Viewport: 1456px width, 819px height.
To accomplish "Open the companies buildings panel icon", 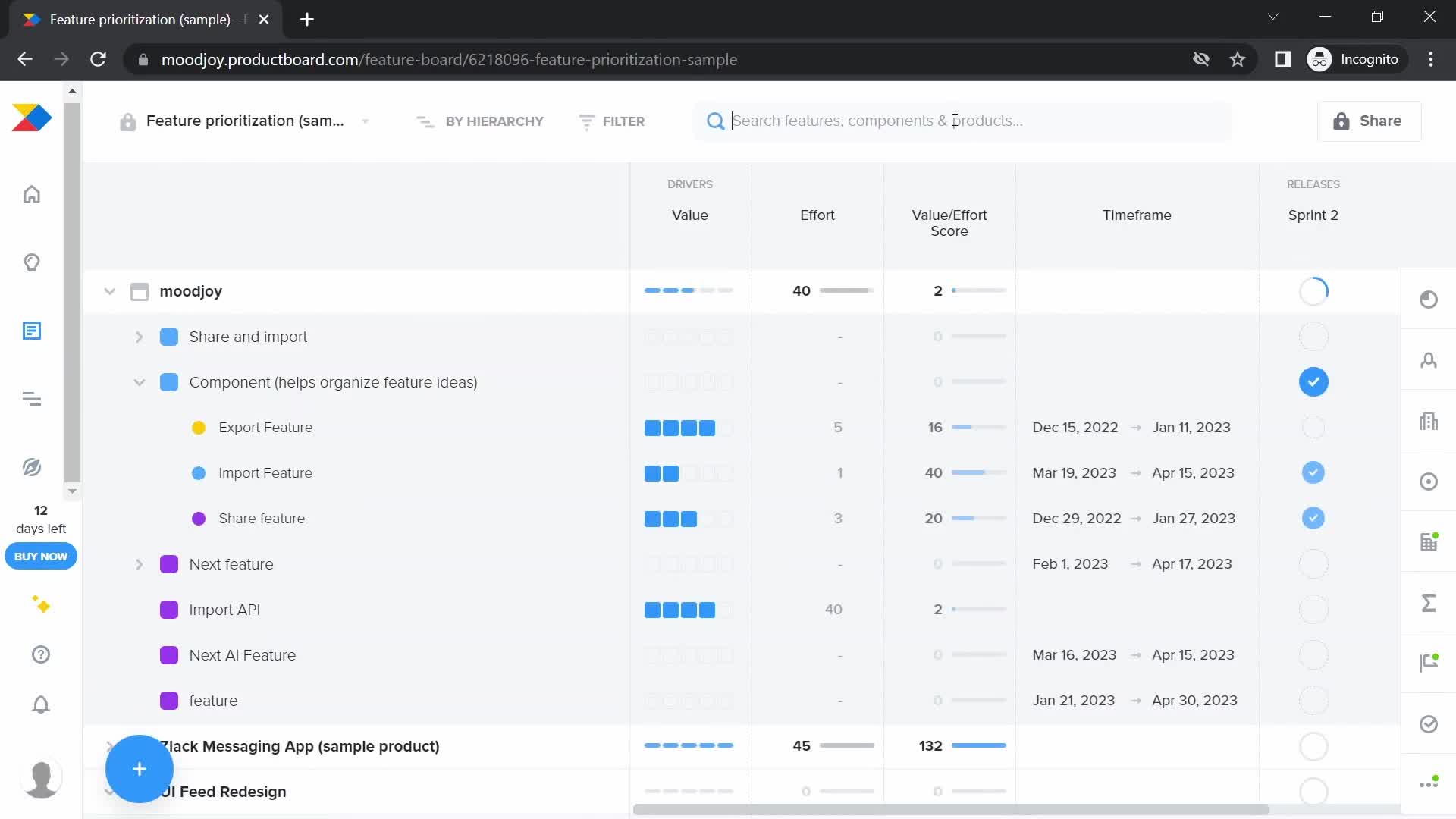I will pos(1429,421).
